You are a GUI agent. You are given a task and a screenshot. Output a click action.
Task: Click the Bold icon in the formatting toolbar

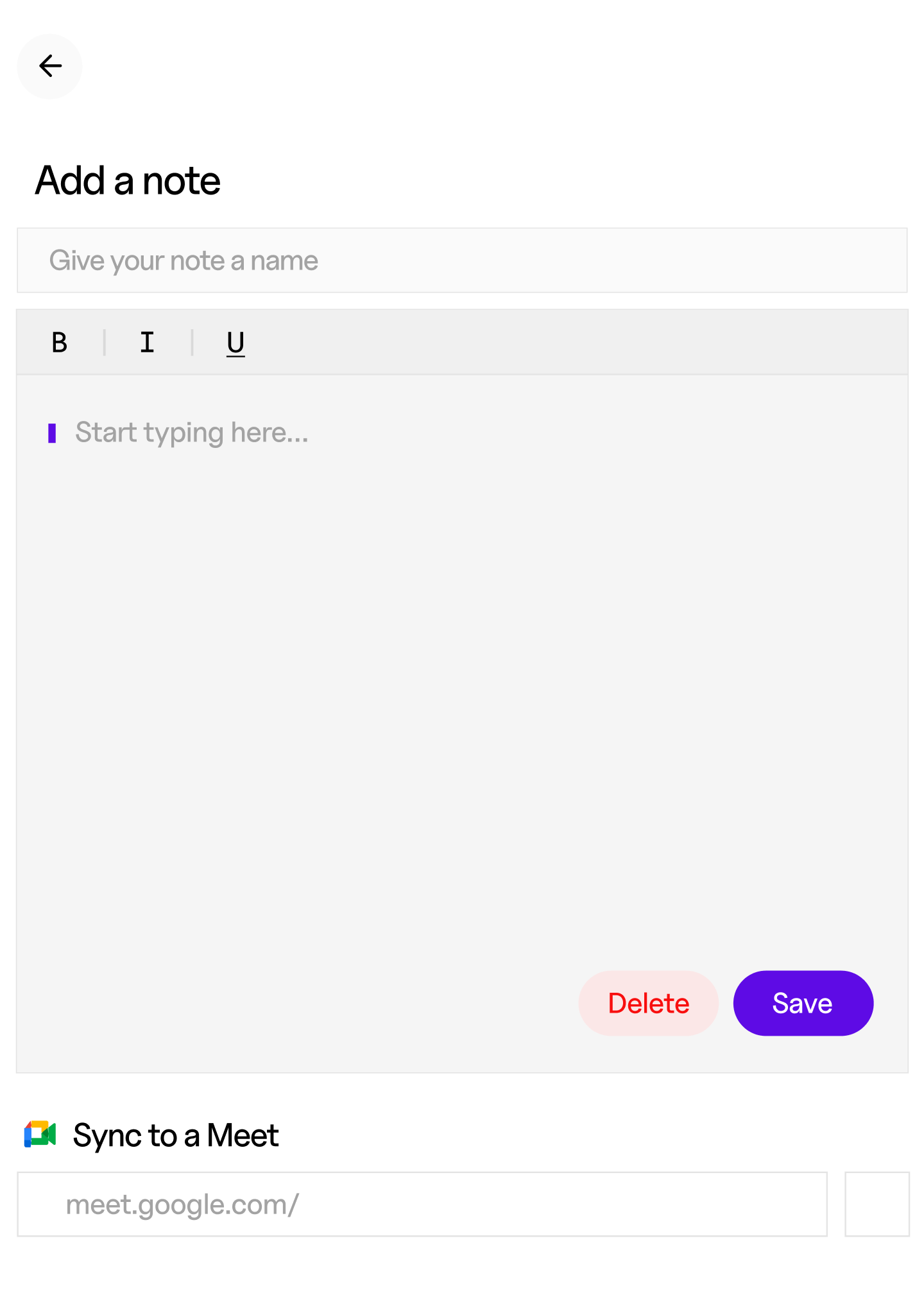click(59, 342)
